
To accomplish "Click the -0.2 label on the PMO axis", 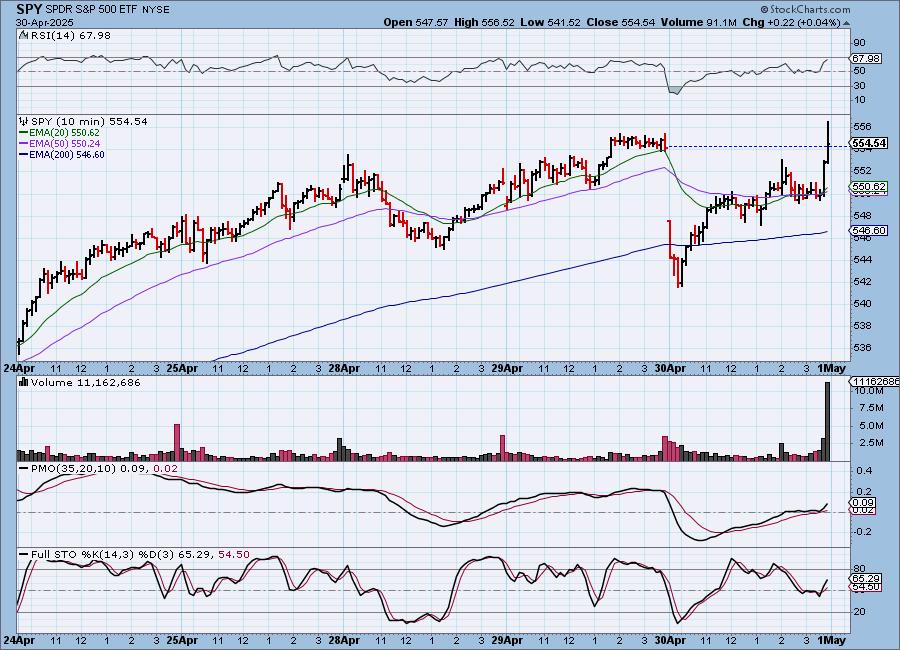I will [x=863, y=532].
